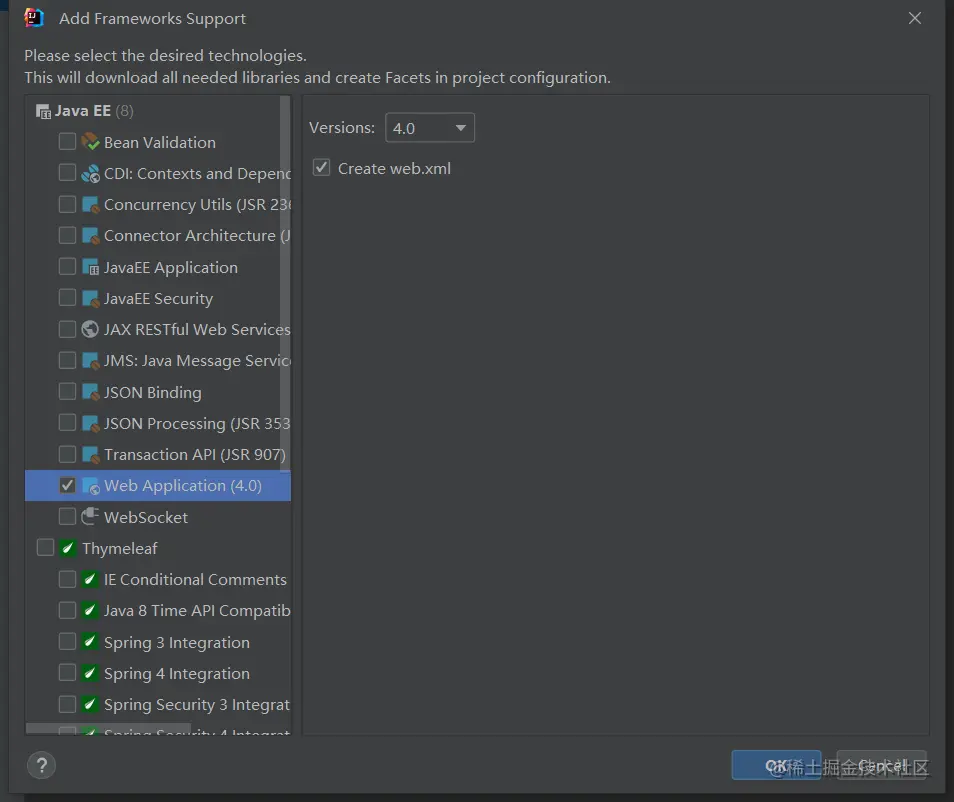Select the JSON Binding row label
Viewport: 954px width, 802px height.
pos(153,392)
